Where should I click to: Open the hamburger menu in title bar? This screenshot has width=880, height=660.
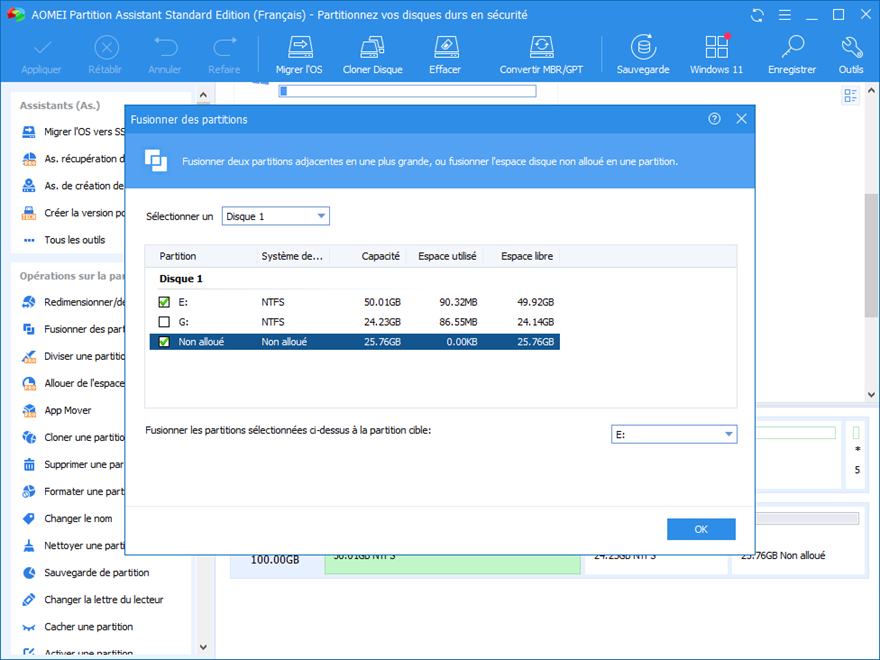click(785, 15)
